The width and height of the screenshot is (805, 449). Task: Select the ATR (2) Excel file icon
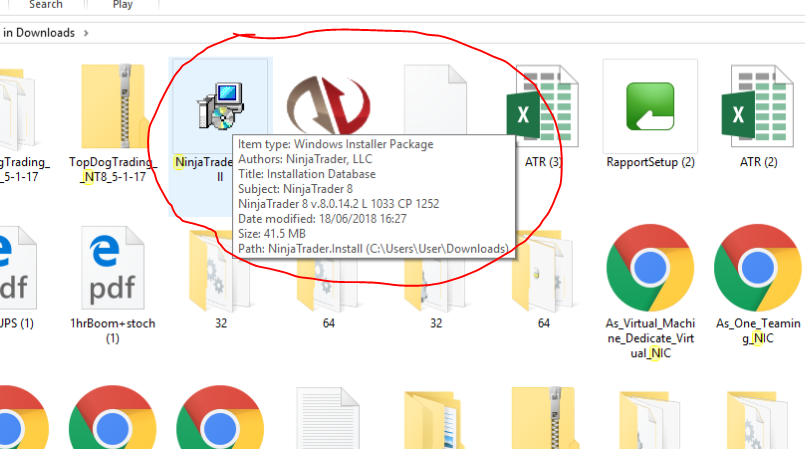pyautogui.click(x=758, y=106)
